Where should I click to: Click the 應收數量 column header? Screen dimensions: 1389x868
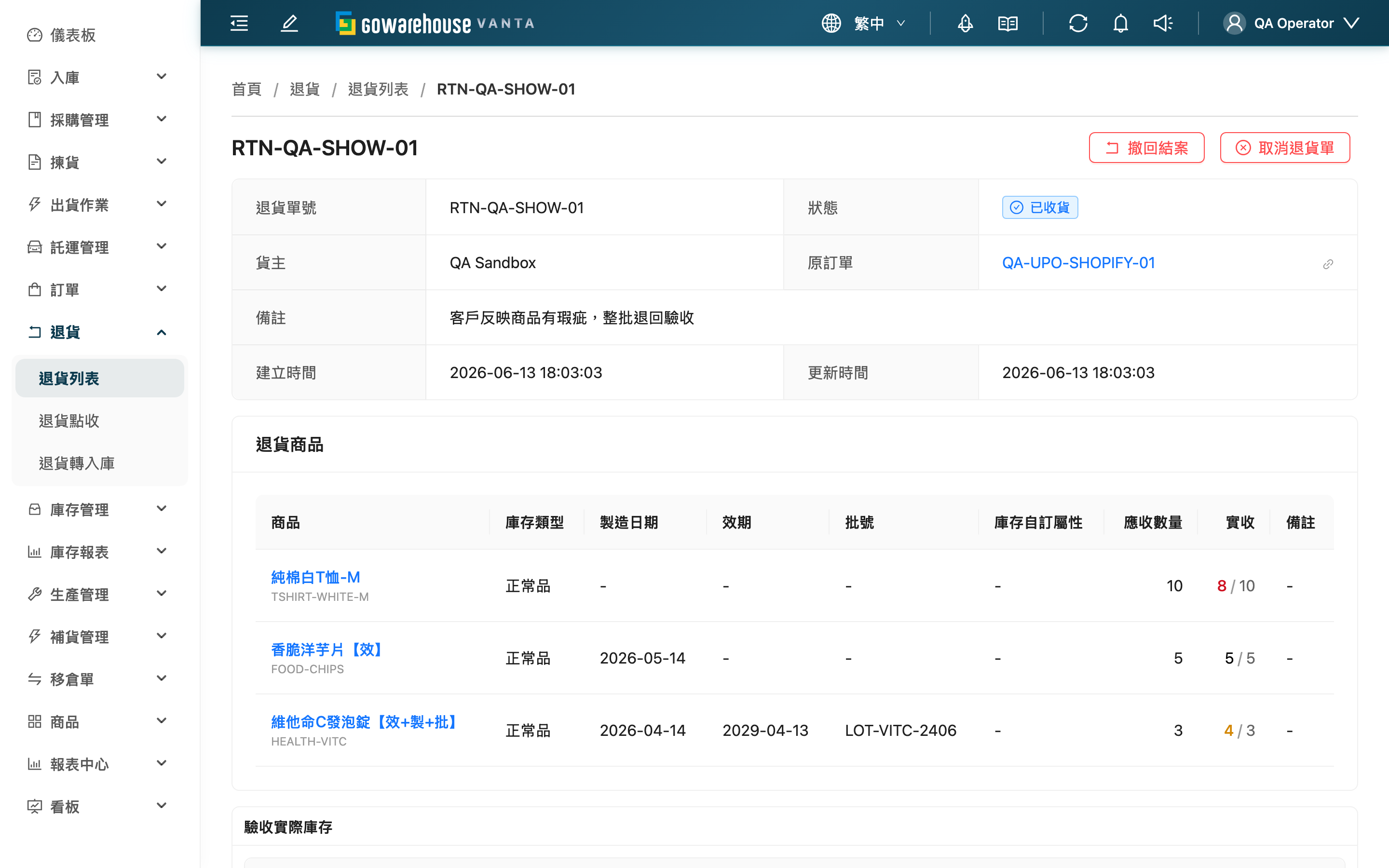1153,522
